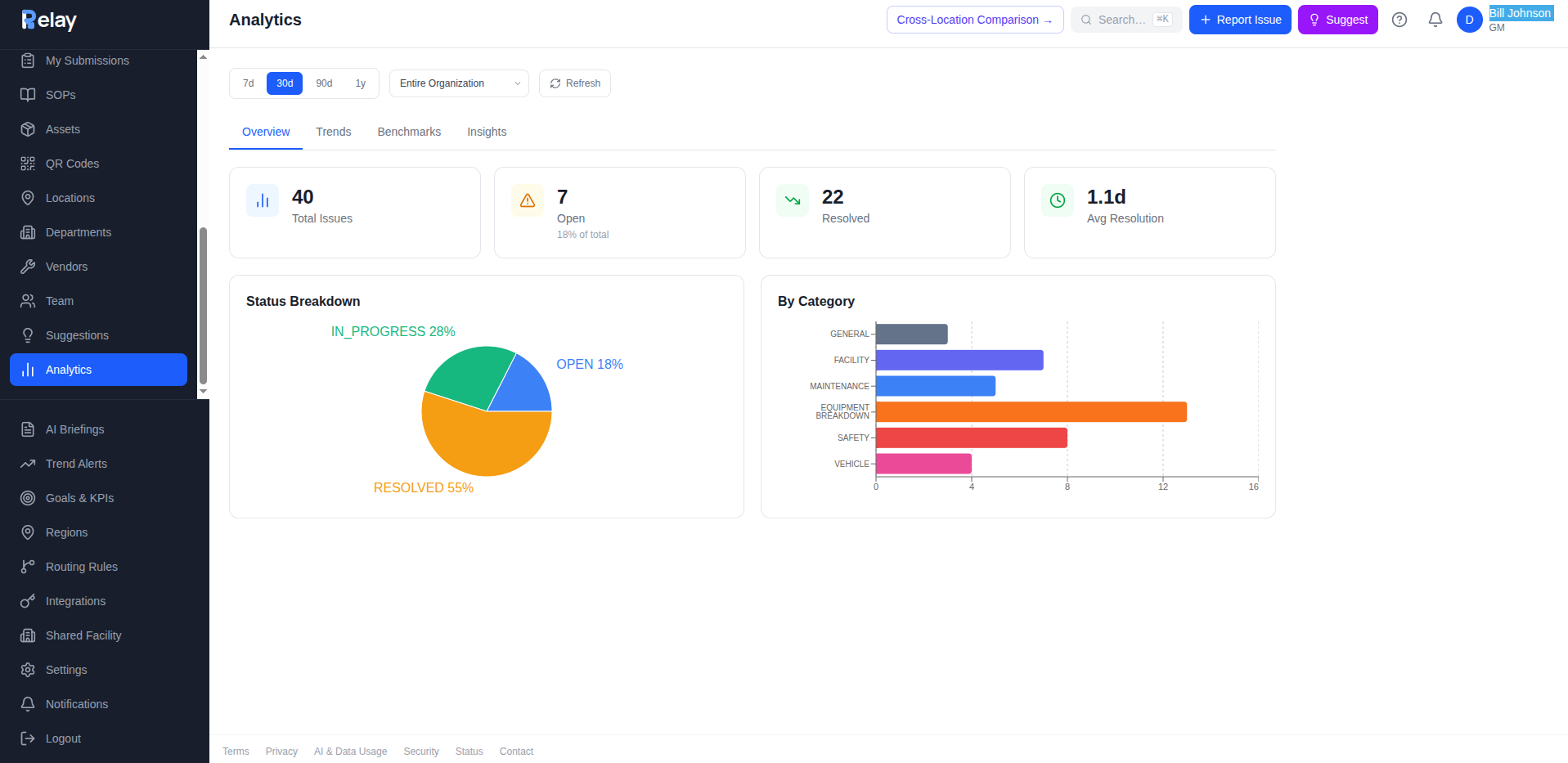Image resolution: width=1568 pixels, height=763 pixels.
Task: Click the My Submissions clipboard icon
Action: coord(28,61)
